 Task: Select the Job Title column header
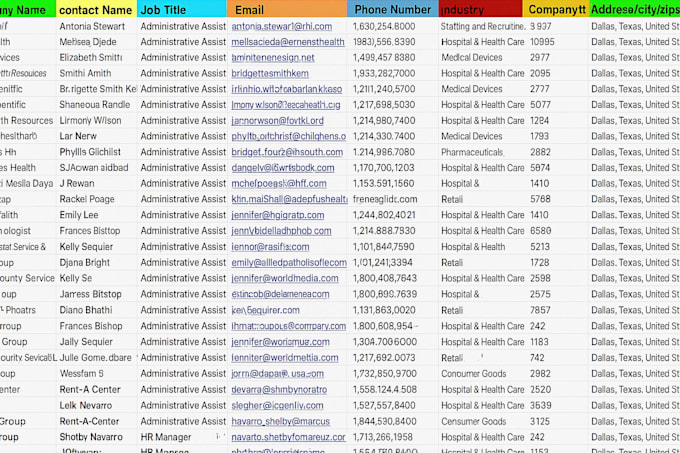tap(182, 9)
